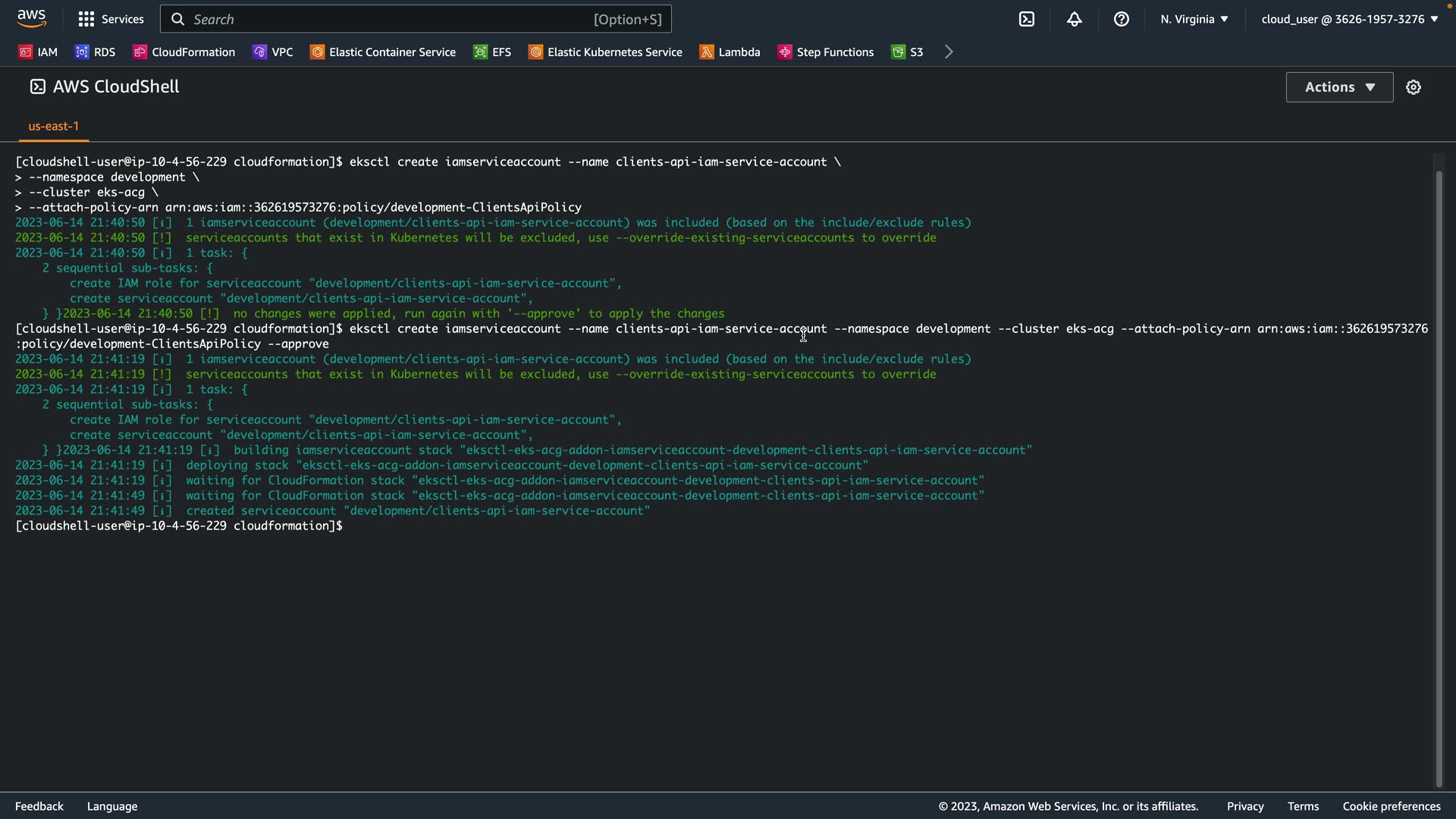Expand the cloud_user account menu

click(1349, 19)
